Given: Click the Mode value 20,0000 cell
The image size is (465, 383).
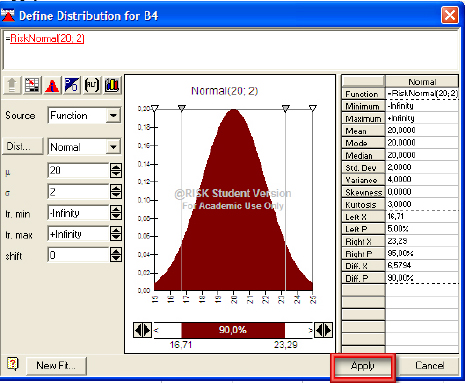Looking at the screenshot, I should pyautogui.click(x=423, y=143).
